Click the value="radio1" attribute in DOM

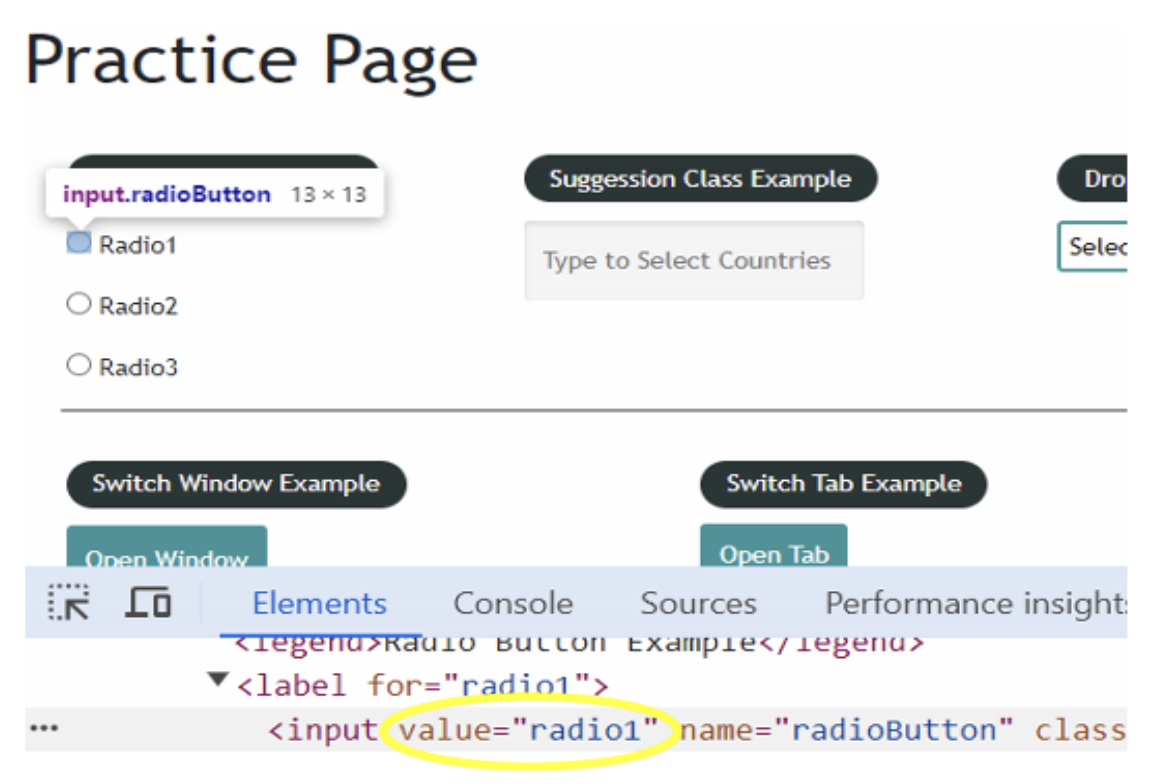(x=529, y=730)
